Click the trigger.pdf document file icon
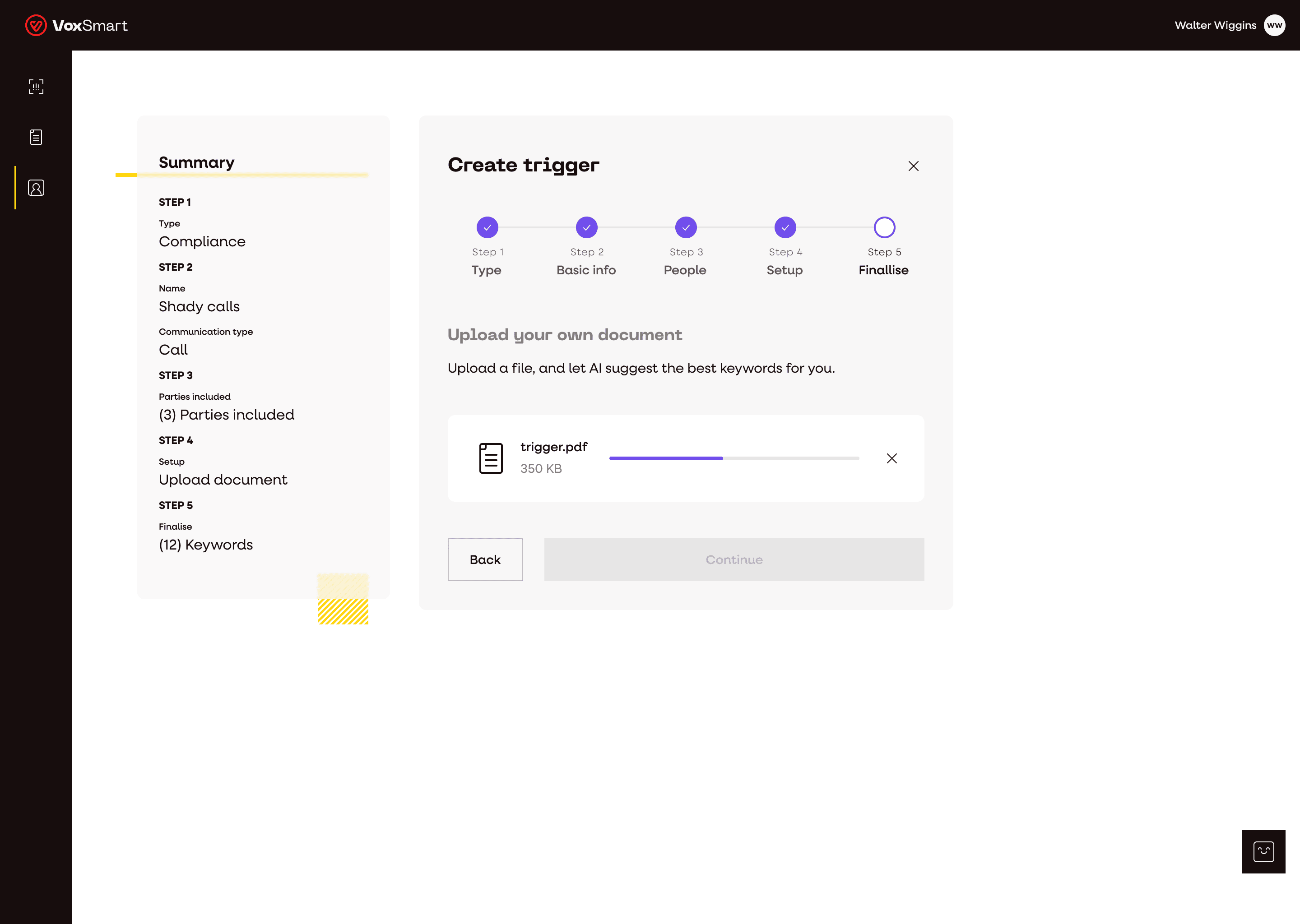 (x=491, y=458)
